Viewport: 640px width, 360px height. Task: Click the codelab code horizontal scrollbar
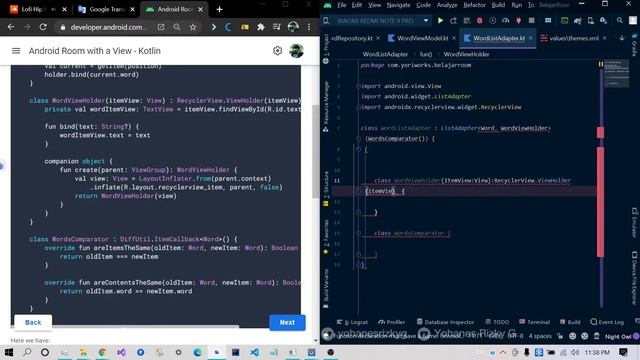tap(125, 326)
